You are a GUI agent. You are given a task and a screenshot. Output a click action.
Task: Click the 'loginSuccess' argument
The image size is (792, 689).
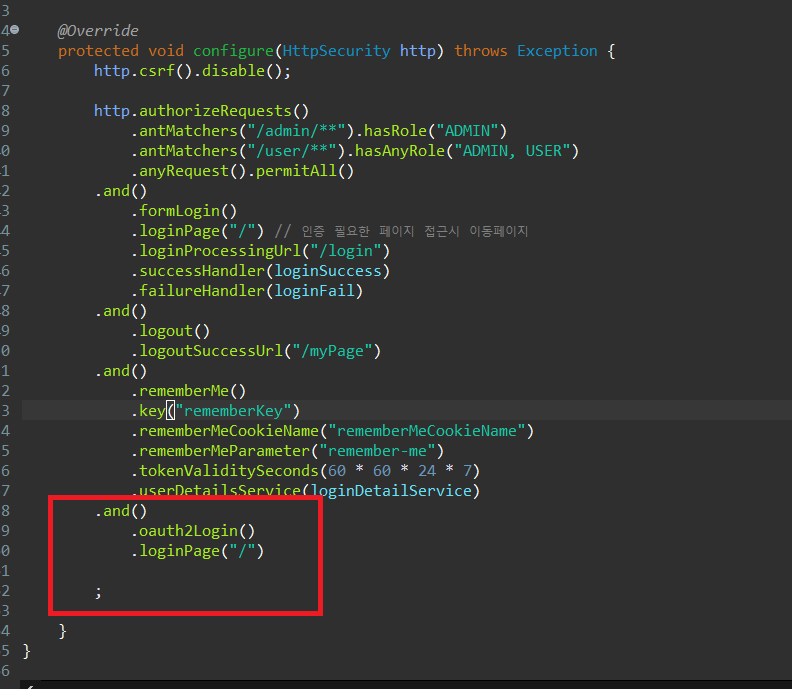(x=328, y=271)
